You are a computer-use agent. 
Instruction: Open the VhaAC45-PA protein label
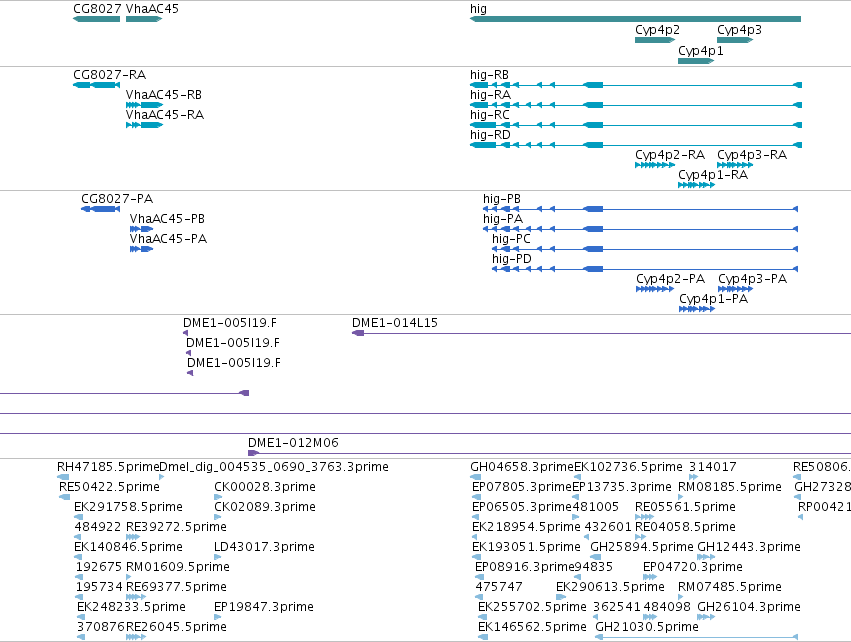(x=168, y=239)
